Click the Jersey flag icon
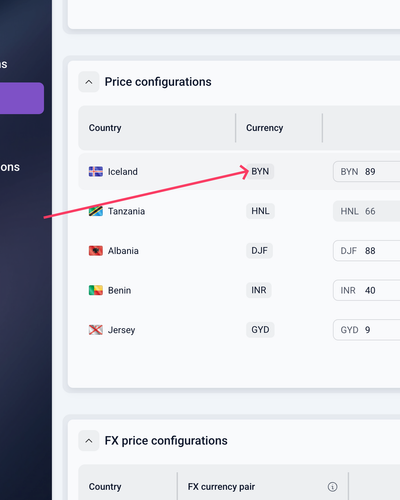The width and height of the screenshot is (400, 500). point(96,330)
